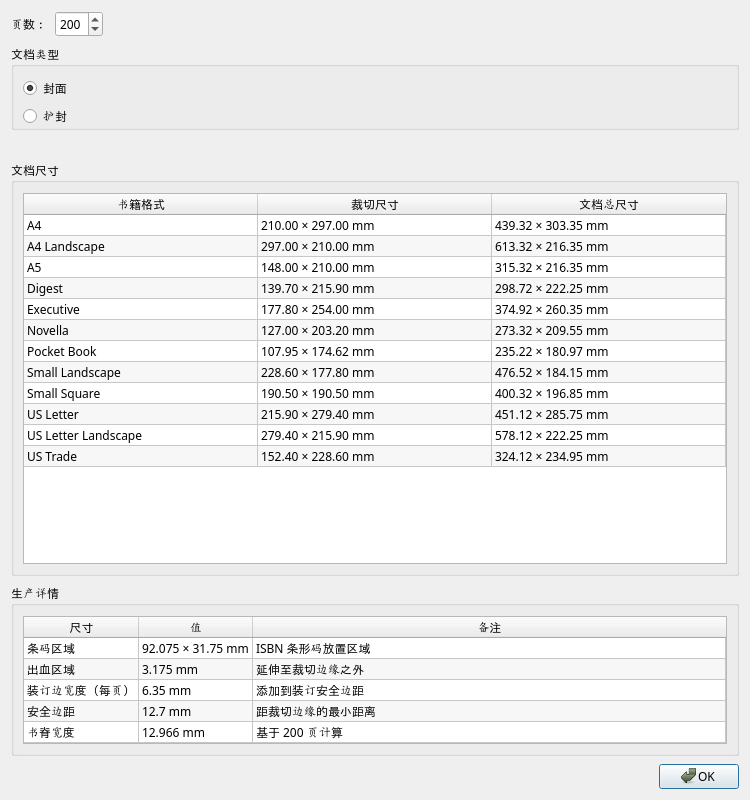Sort by 裁切尺寸 column header

(374, 204)
